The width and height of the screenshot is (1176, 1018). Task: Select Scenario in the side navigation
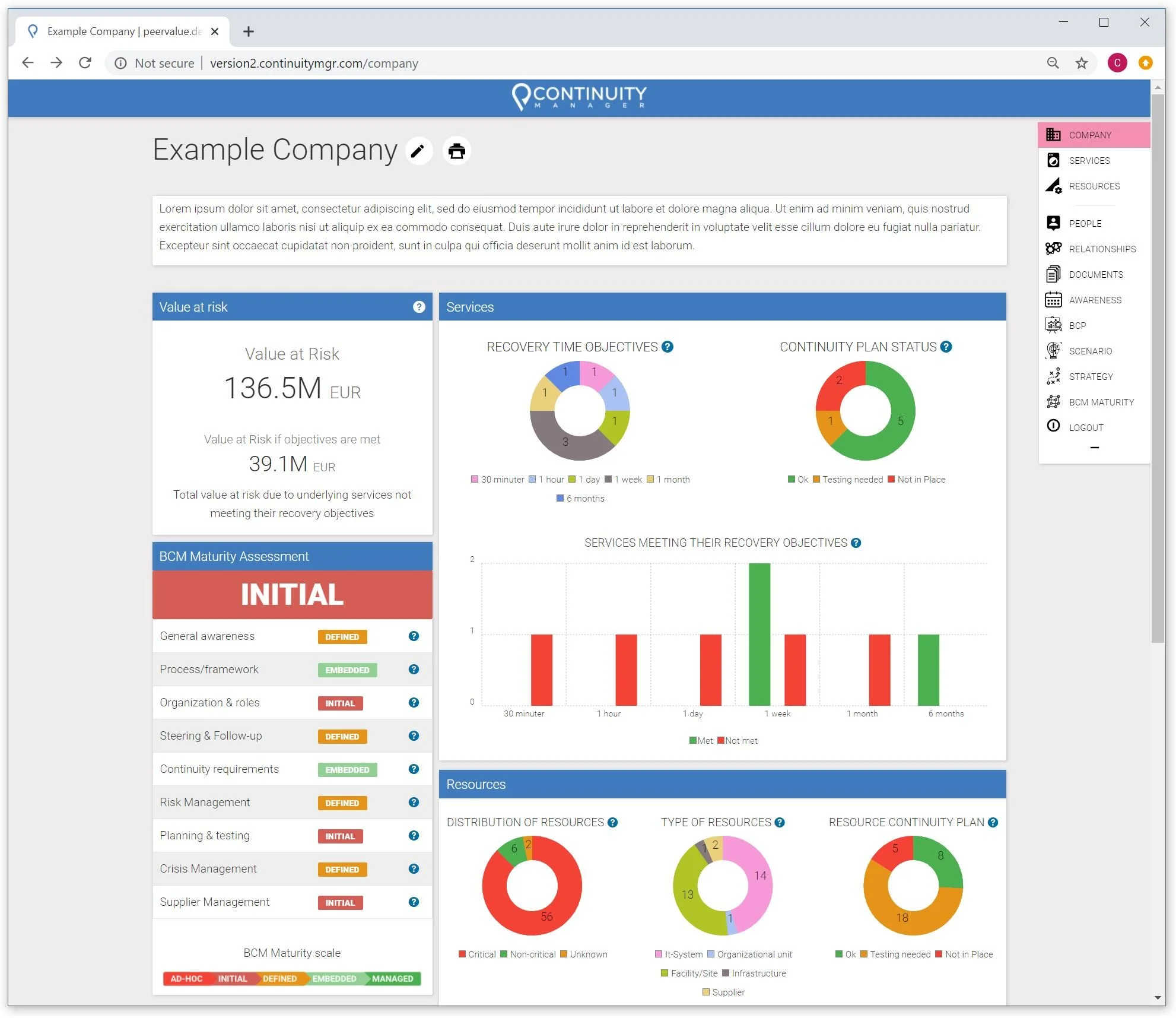point(1090,351)
